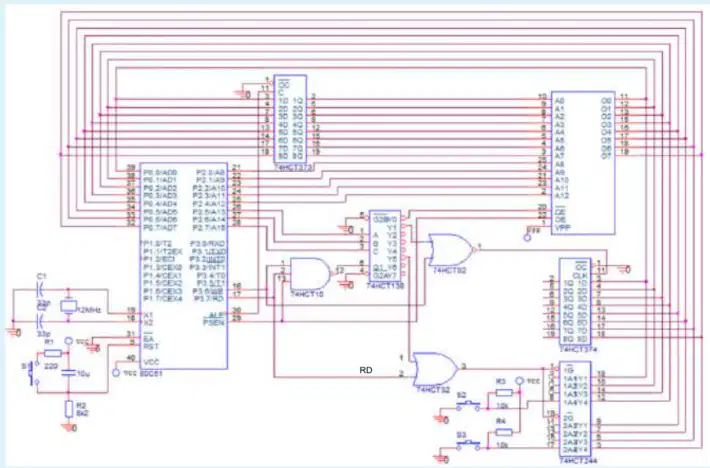Select capacitor C1 symbol

(x=40, y=288)
